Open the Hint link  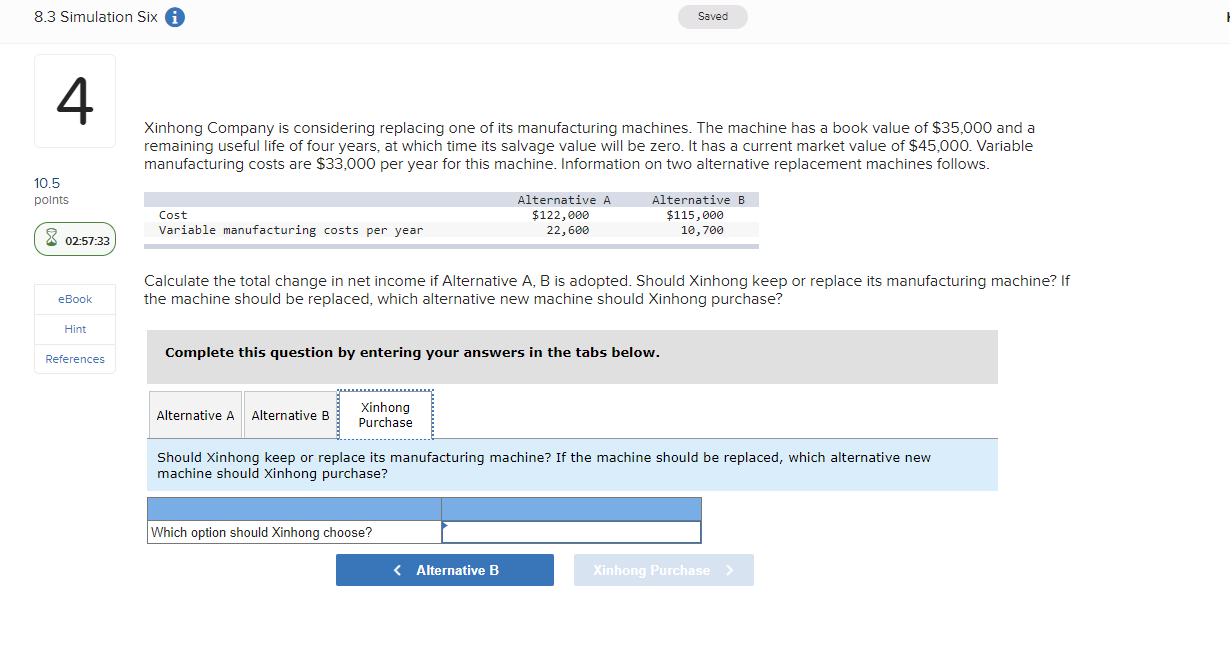[75, 329]
